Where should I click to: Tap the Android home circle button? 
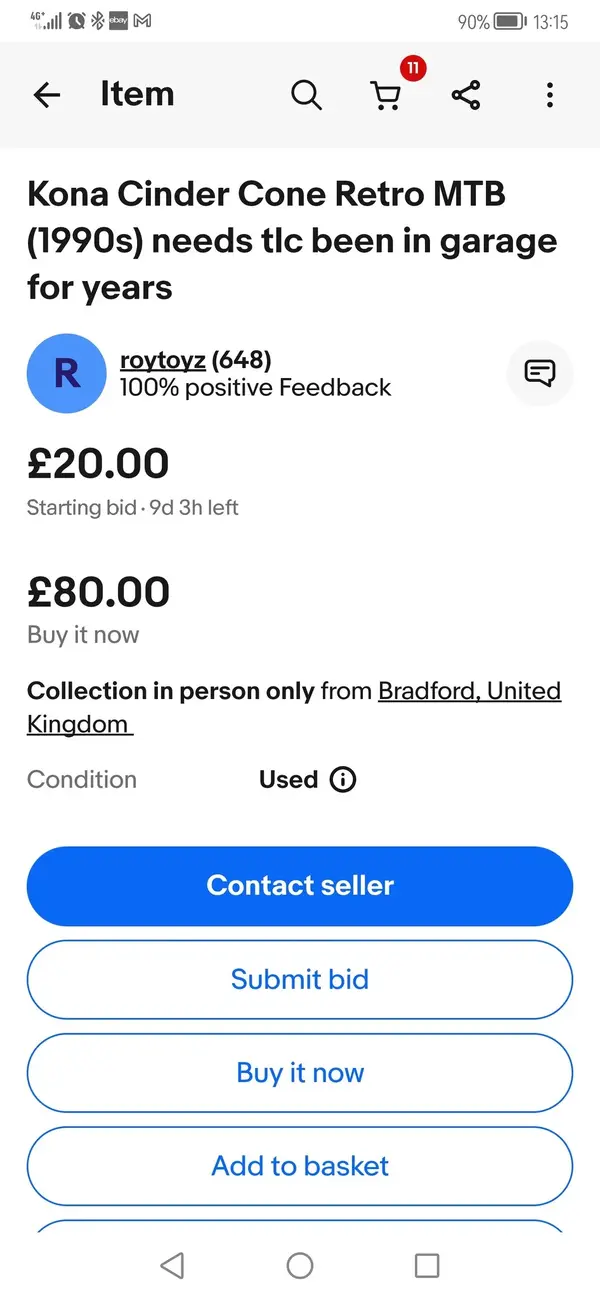(x=300, y=1265)
